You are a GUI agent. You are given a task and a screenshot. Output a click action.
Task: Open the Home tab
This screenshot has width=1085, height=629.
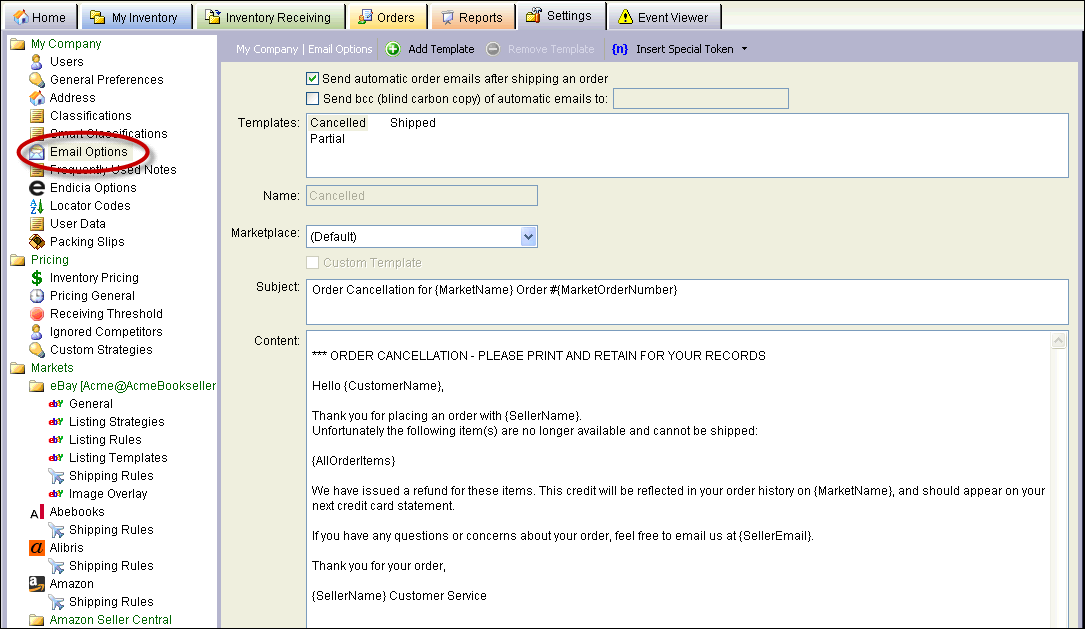[x=40, y=17]
